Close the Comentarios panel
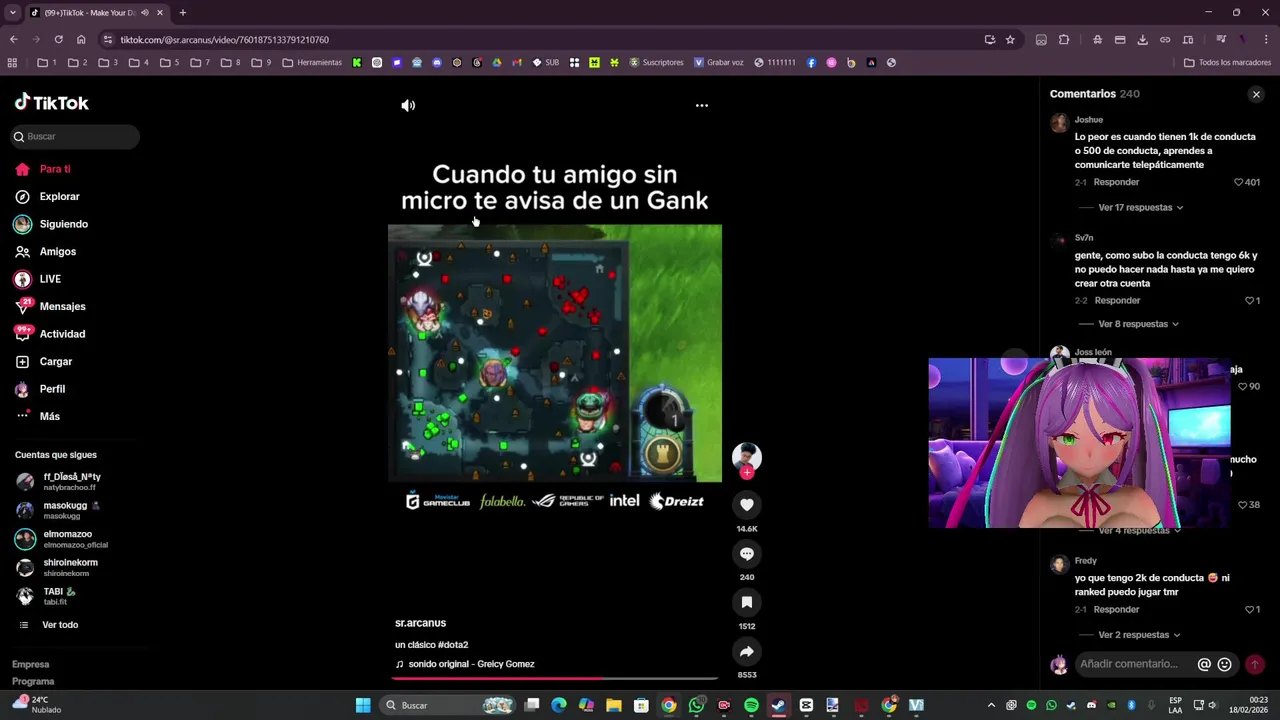Viewport: 1280px width, 720px height. pyautogui.click(x=1256, y=94)
